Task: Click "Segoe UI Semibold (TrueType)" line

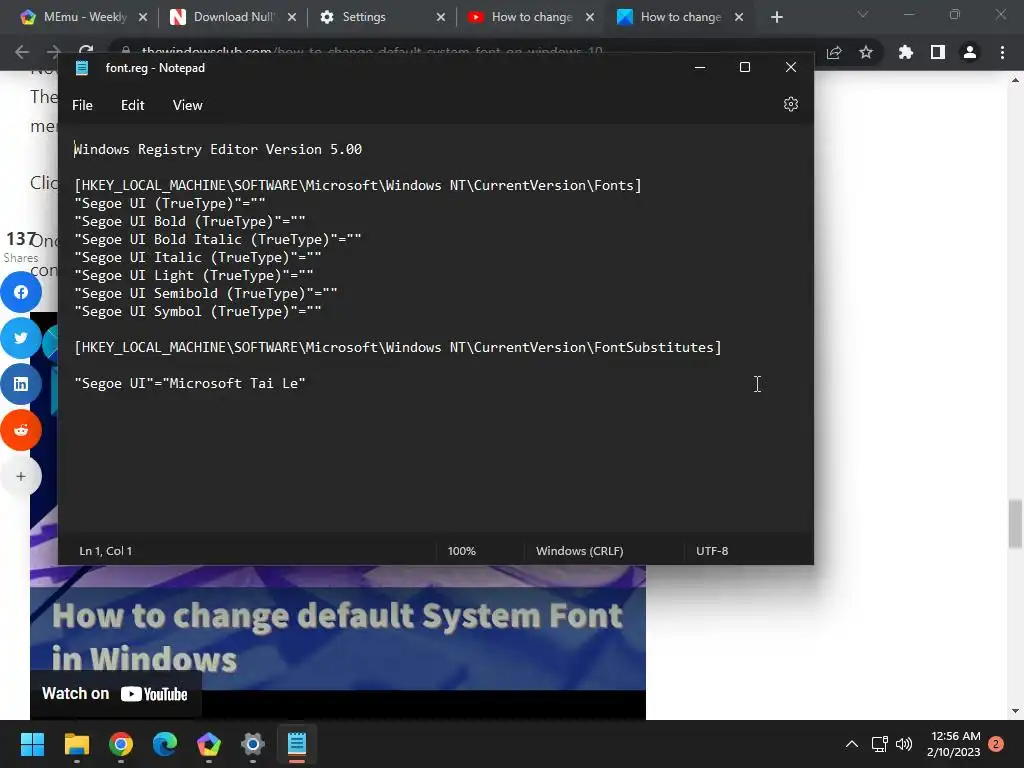Action: (x=206, y=294)
